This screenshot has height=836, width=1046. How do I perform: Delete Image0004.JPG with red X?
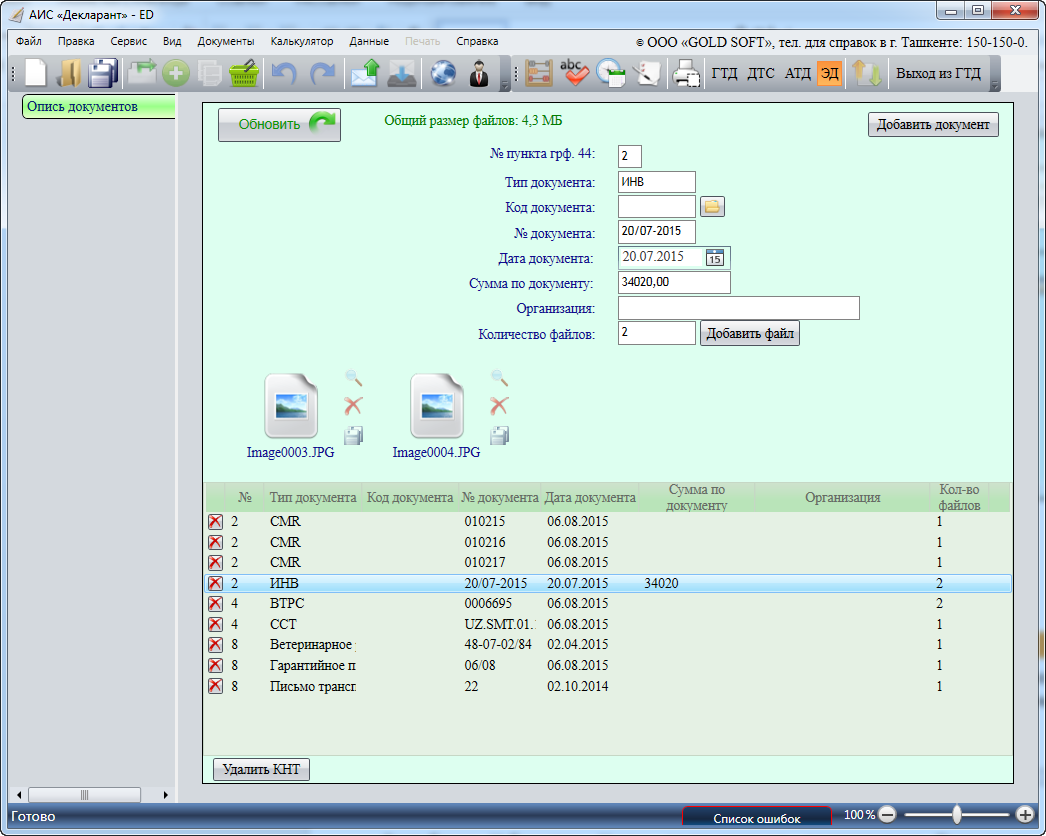pos(499,406)
